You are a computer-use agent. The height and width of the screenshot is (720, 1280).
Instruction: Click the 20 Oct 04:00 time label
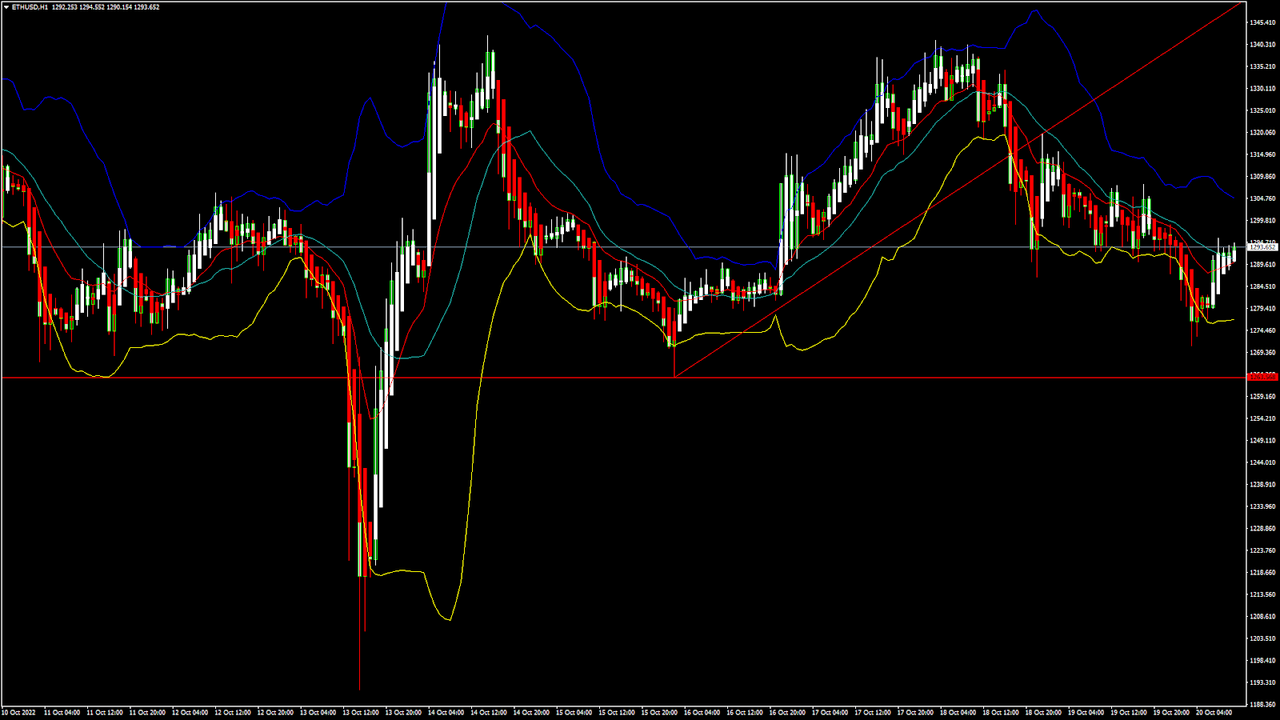1213,713
